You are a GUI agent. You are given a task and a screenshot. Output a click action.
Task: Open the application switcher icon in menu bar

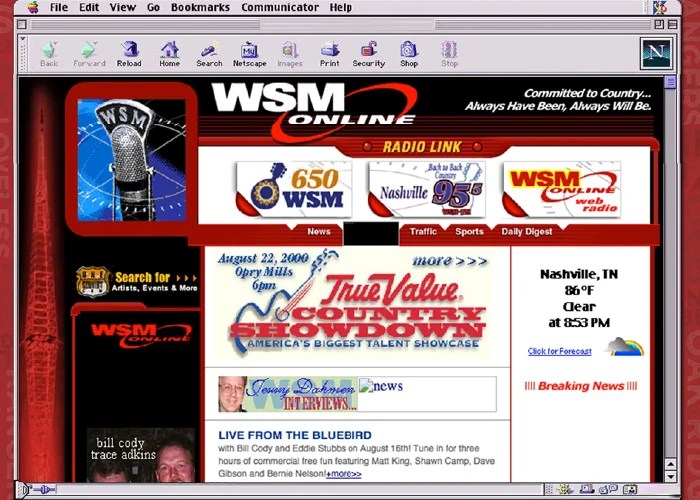click(x=660, y=7)
